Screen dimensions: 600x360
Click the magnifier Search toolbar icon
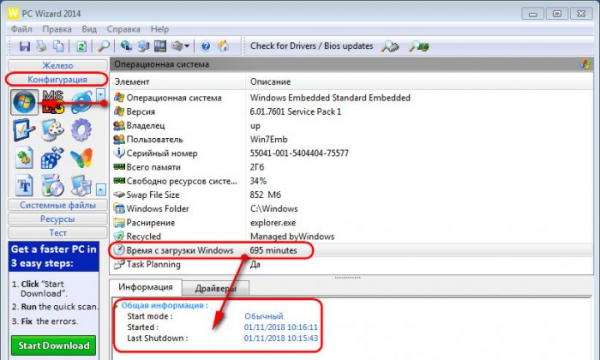pyautogui.click(x=103, y=46)
